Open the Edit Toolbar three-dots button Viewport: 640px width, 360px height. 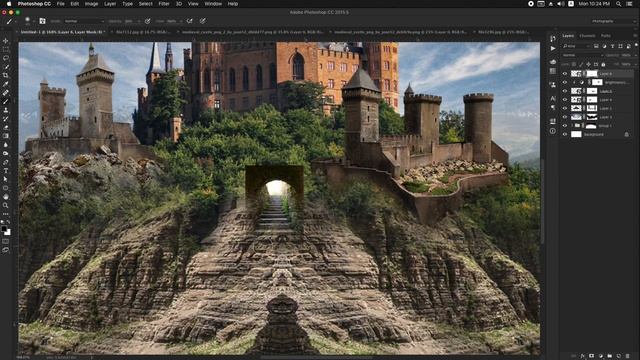tap(6, 214)
